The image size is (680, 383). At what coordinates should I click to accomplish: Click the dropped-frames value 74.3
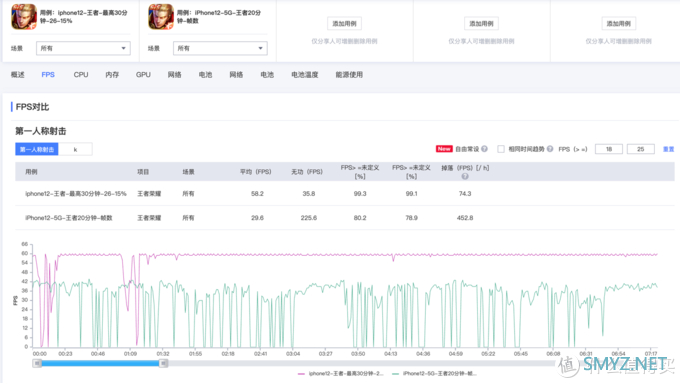465,193
